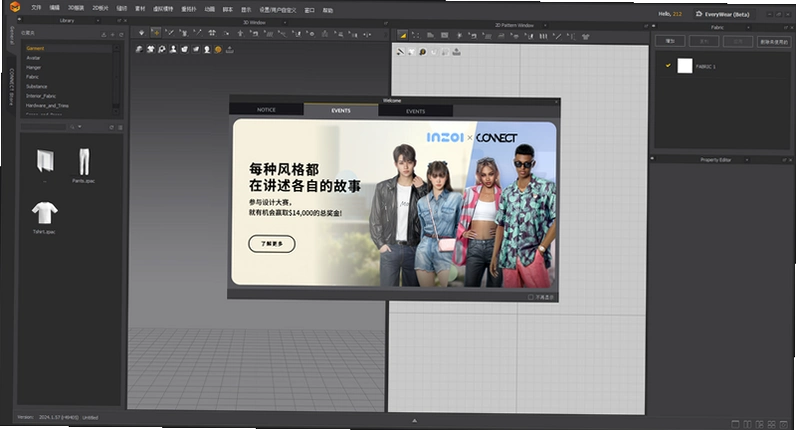Screen dimensions: 796x430
Task: Click the diagonal line tool in 2D toolbar
Action: 557,37
